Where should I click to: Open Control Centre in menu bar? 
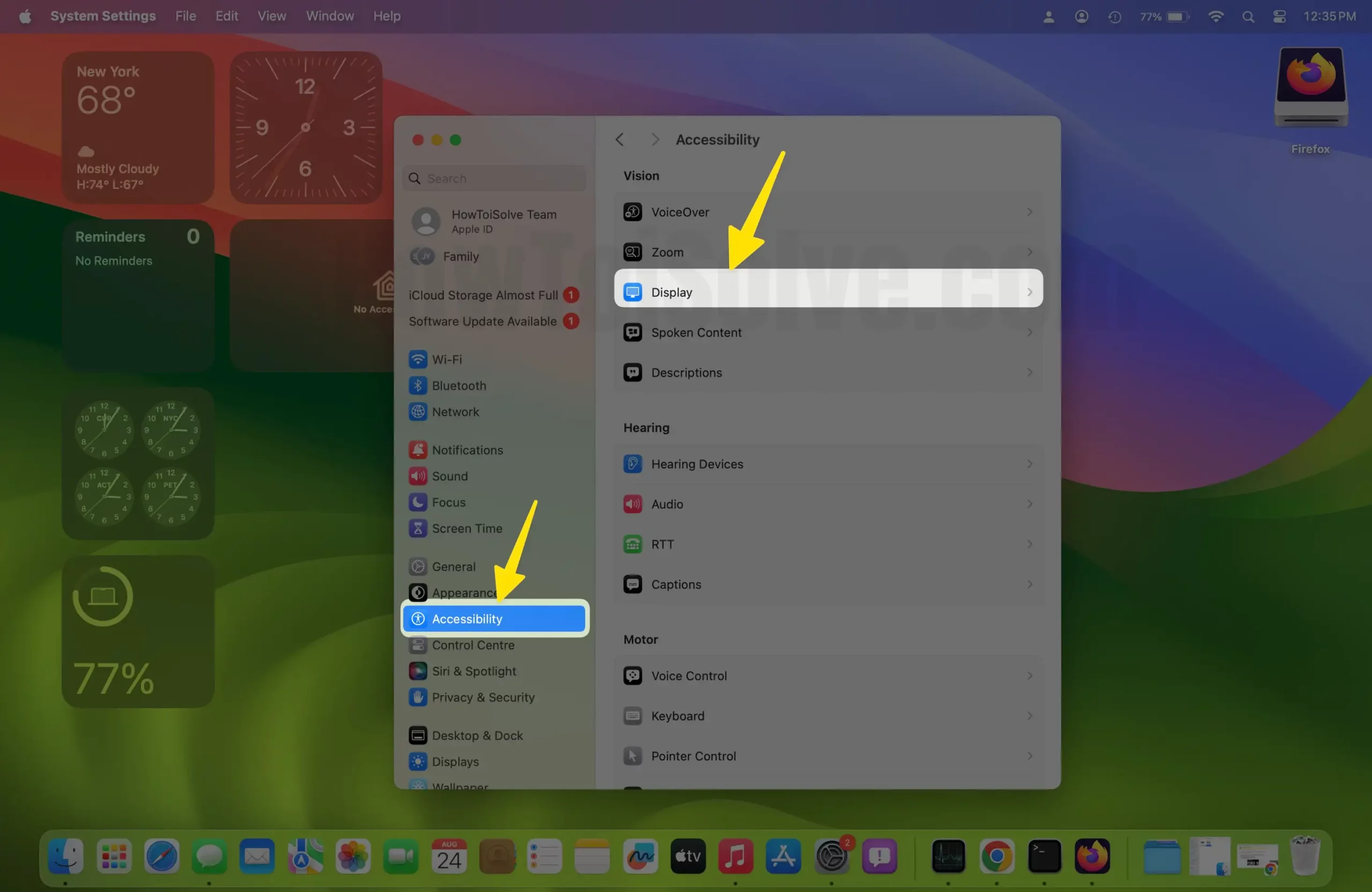coord(1279,16)
